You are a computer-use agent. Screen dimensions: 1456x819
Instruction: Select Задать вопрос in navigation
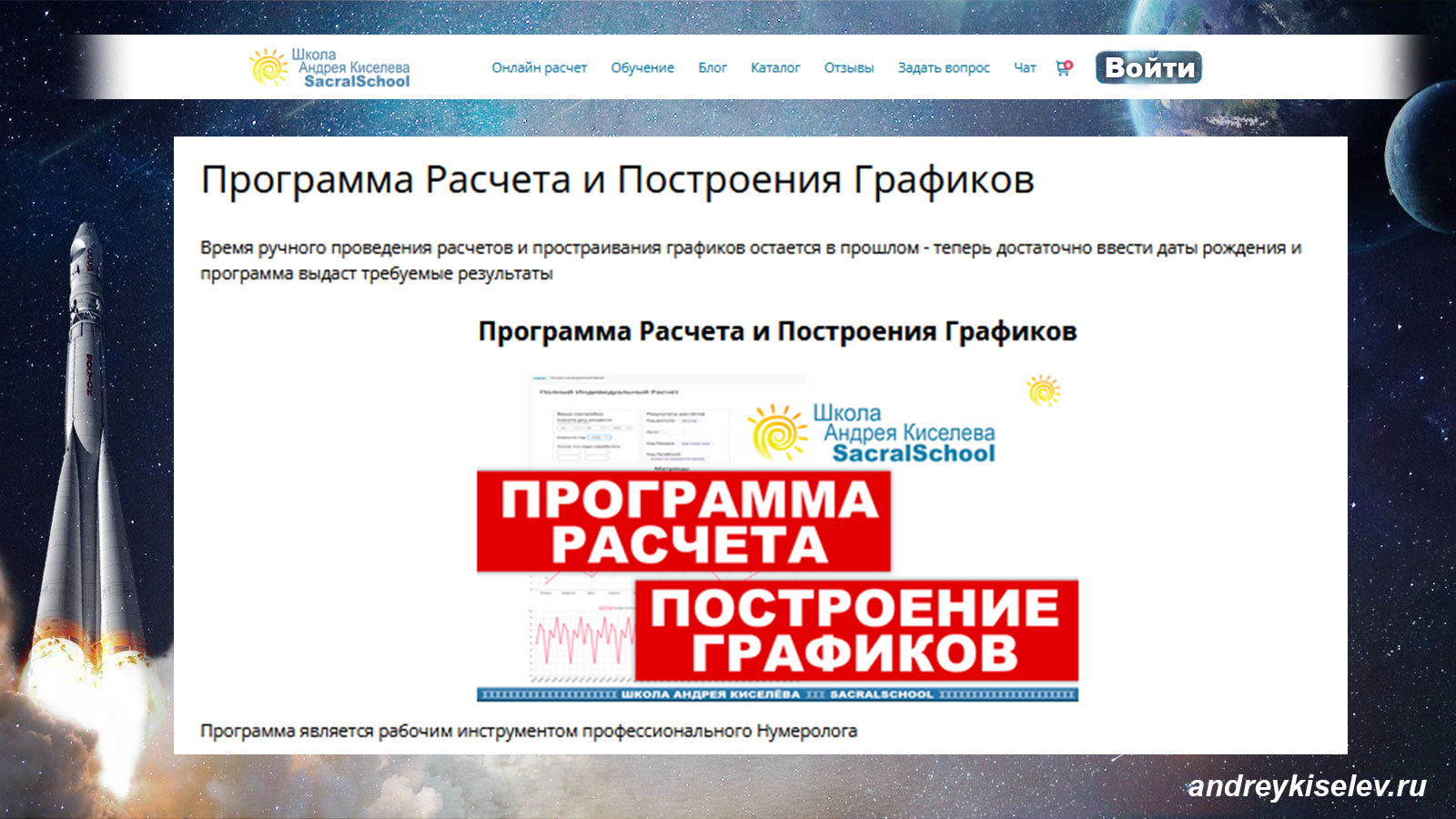point(944,67)
